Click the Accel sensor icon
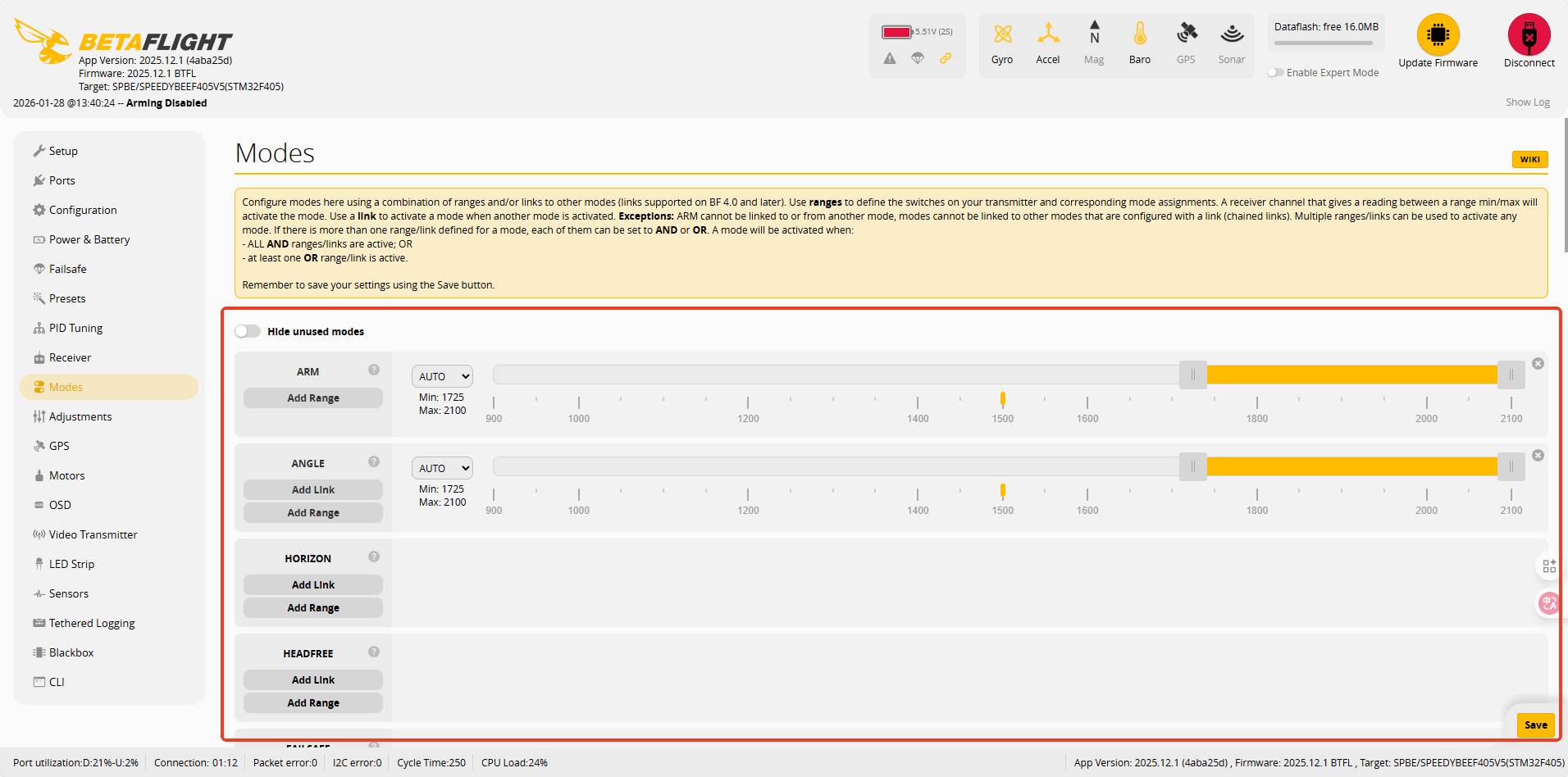Viewport: 1568px width, 777px height. tap(1047, 34)
